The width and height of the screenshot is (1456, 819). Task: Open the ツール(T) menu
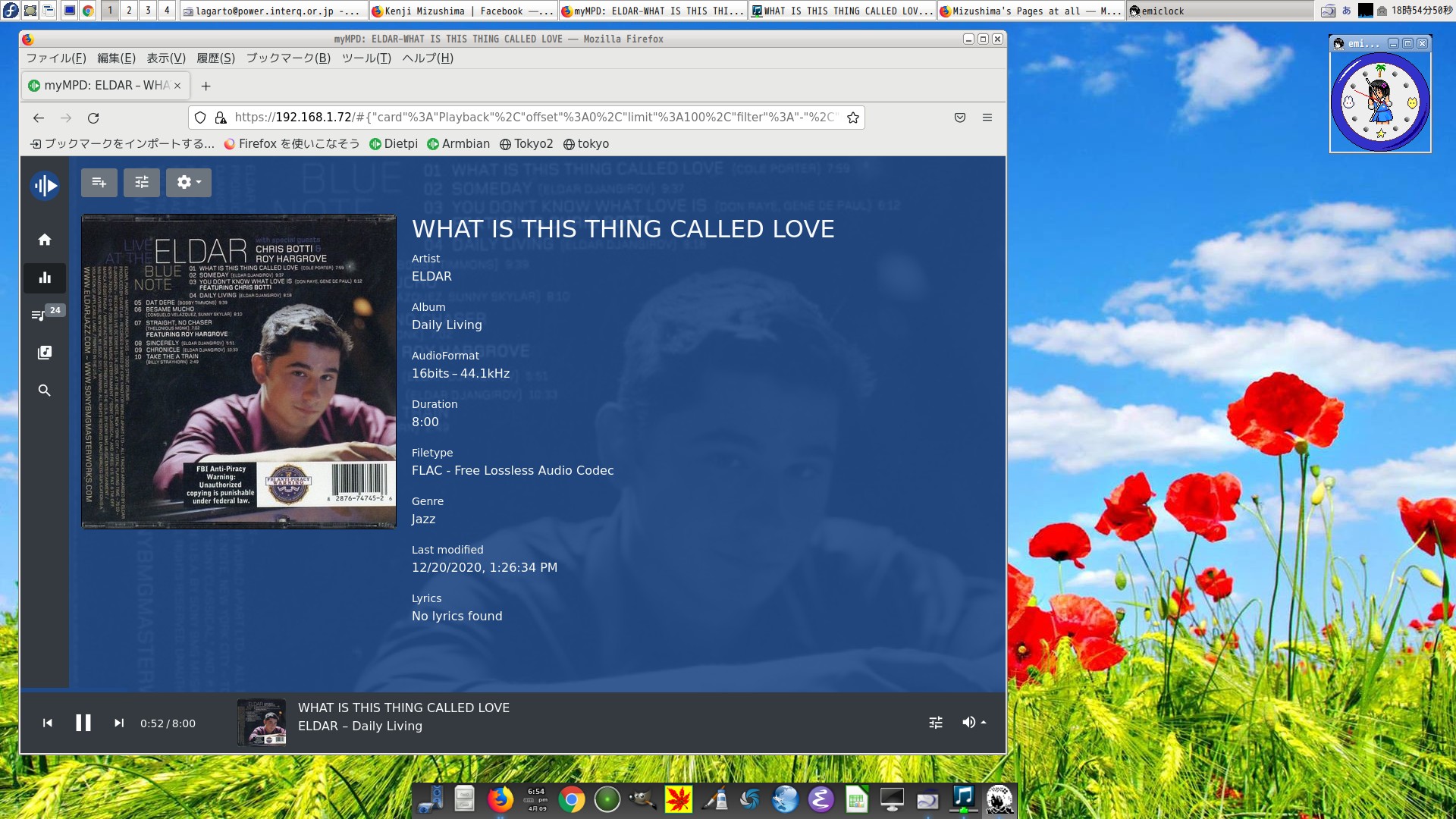366,58
